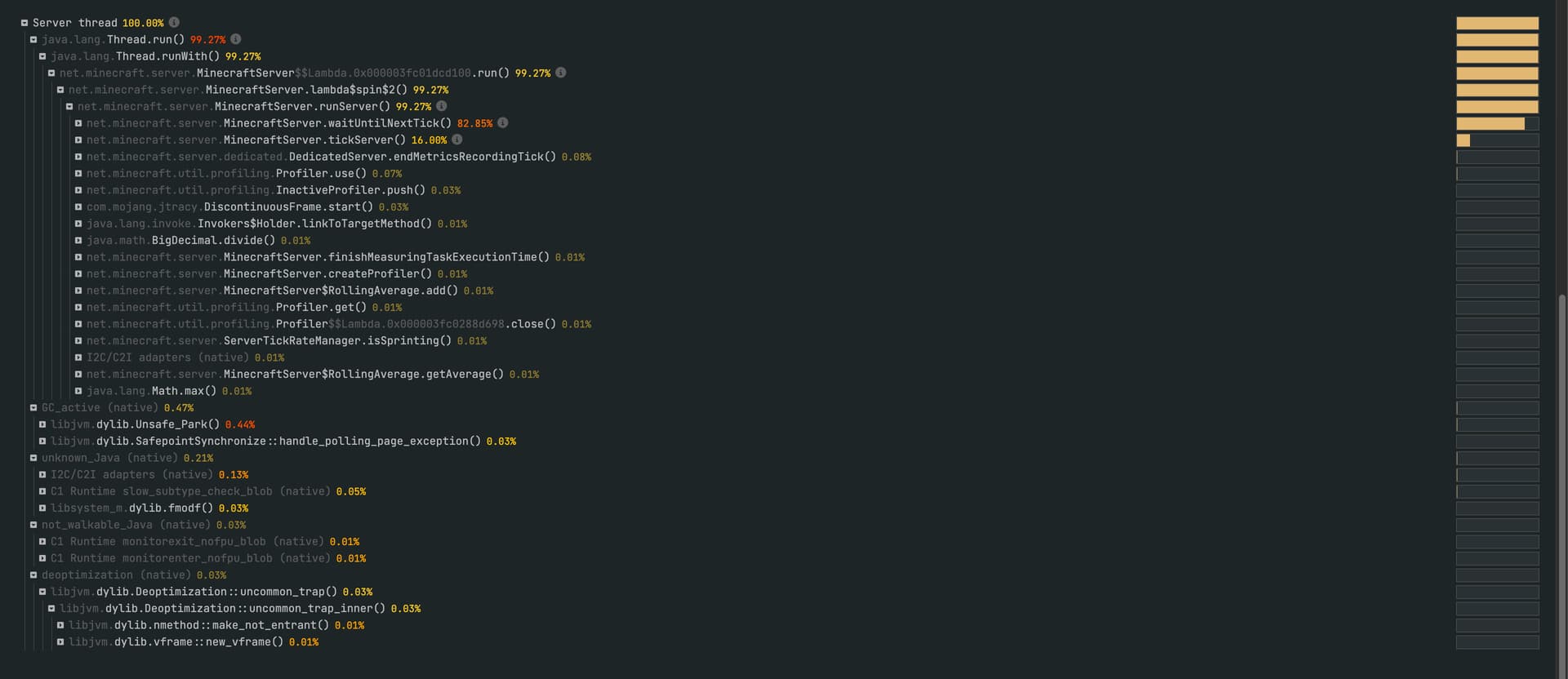Click the info icon after runServer() 99.27%

pyautogui.click(x=442, y=106)
